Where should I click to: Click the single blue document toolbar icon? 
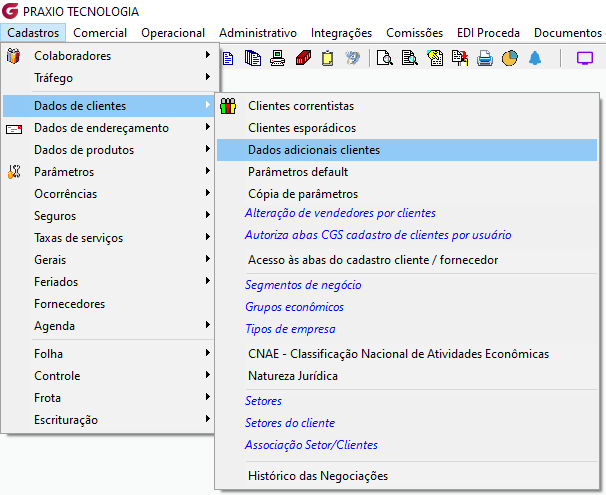click(228, 58)
